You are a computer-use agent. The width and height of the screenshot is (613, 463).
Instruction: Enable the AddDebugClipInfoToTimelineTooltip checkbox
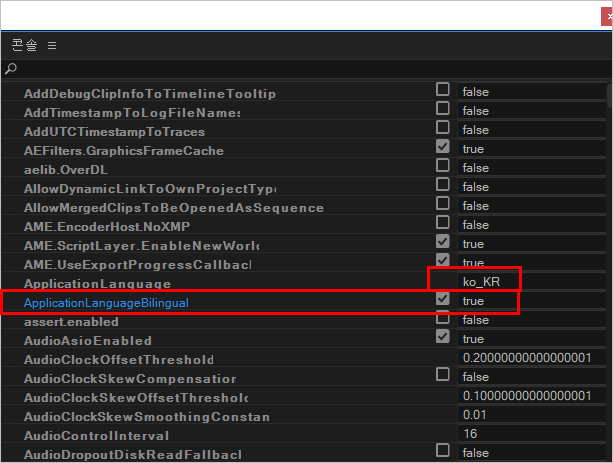(443, 90)
